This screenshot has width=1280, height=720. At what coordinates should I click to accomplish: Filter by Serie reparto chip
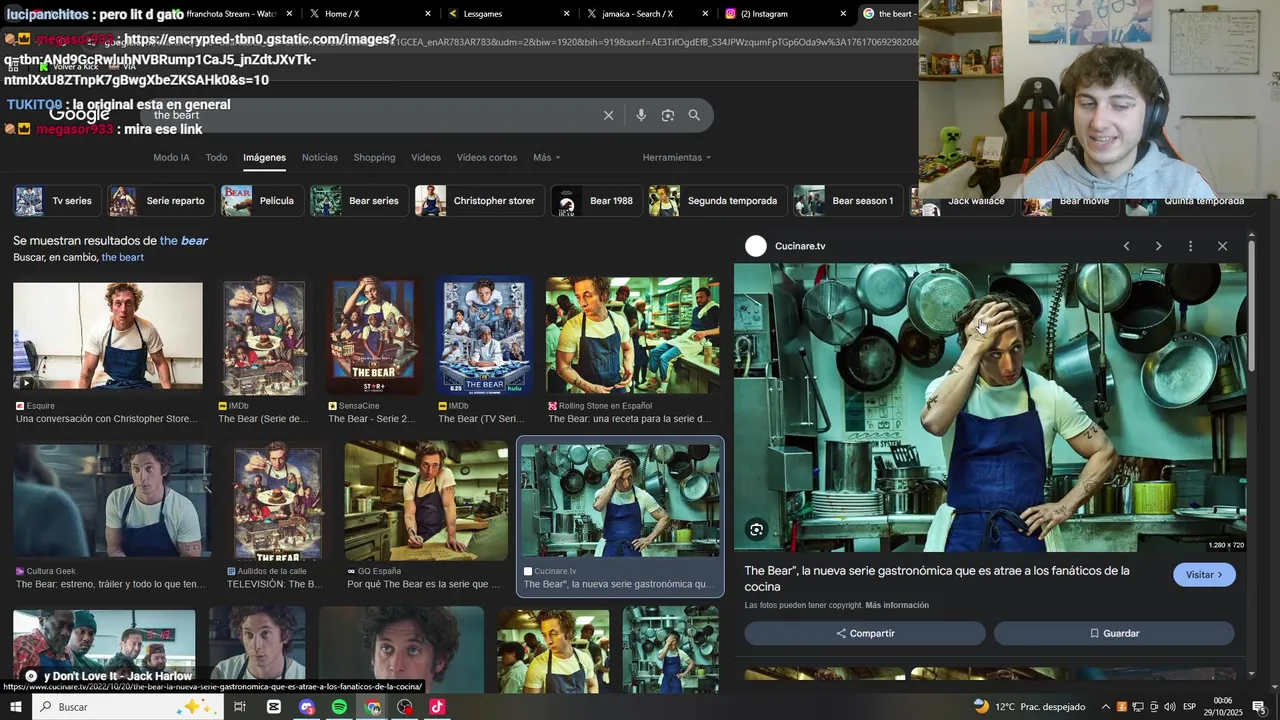coord(161,201)
